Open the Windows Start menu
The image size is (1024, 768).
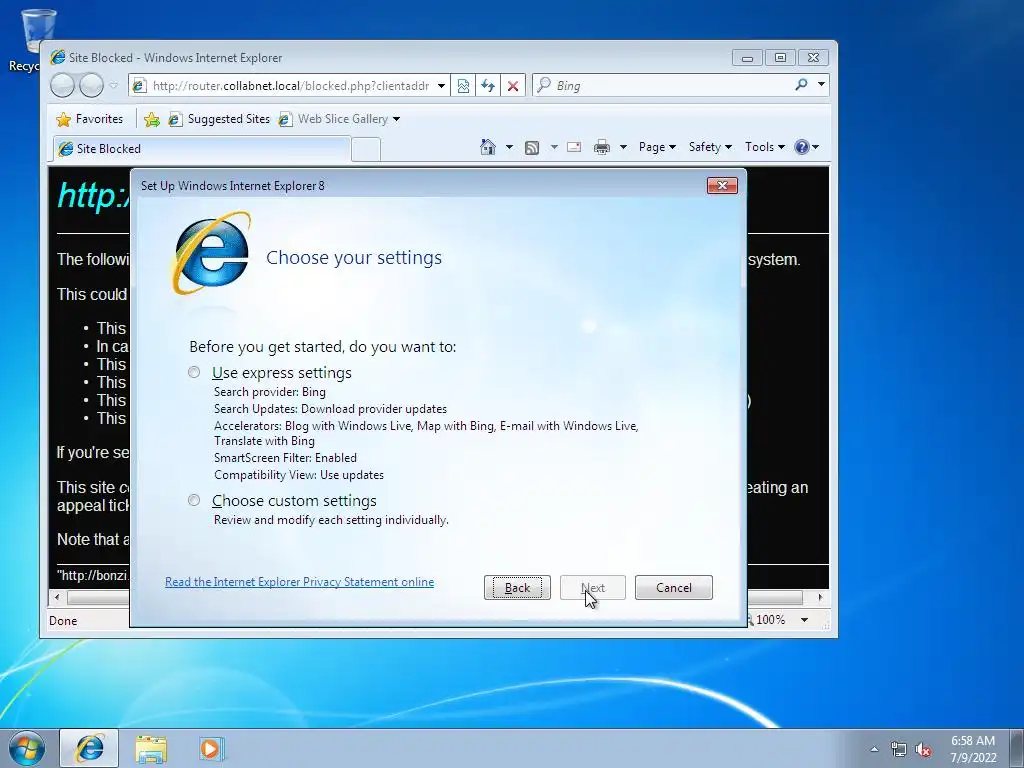point(27,748)
